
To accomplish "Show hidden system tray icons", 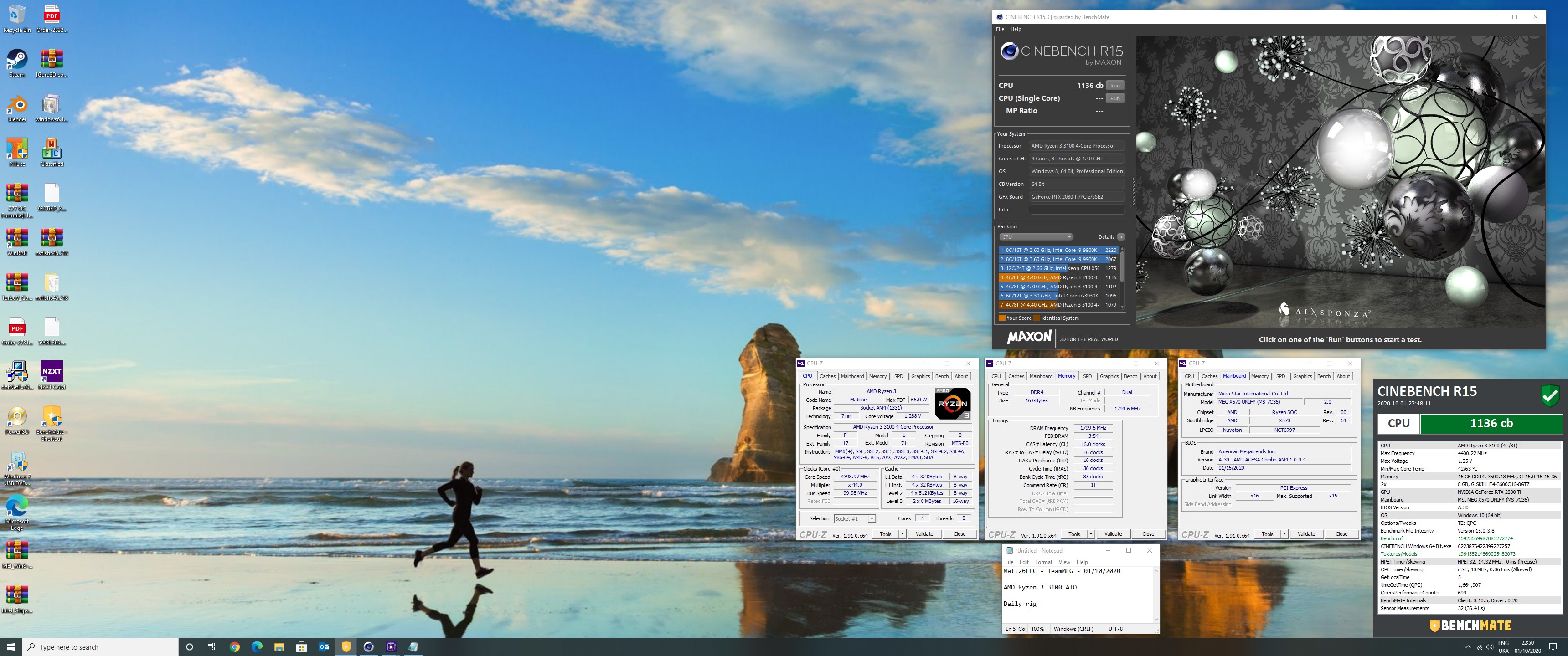I will point(1468,647).
